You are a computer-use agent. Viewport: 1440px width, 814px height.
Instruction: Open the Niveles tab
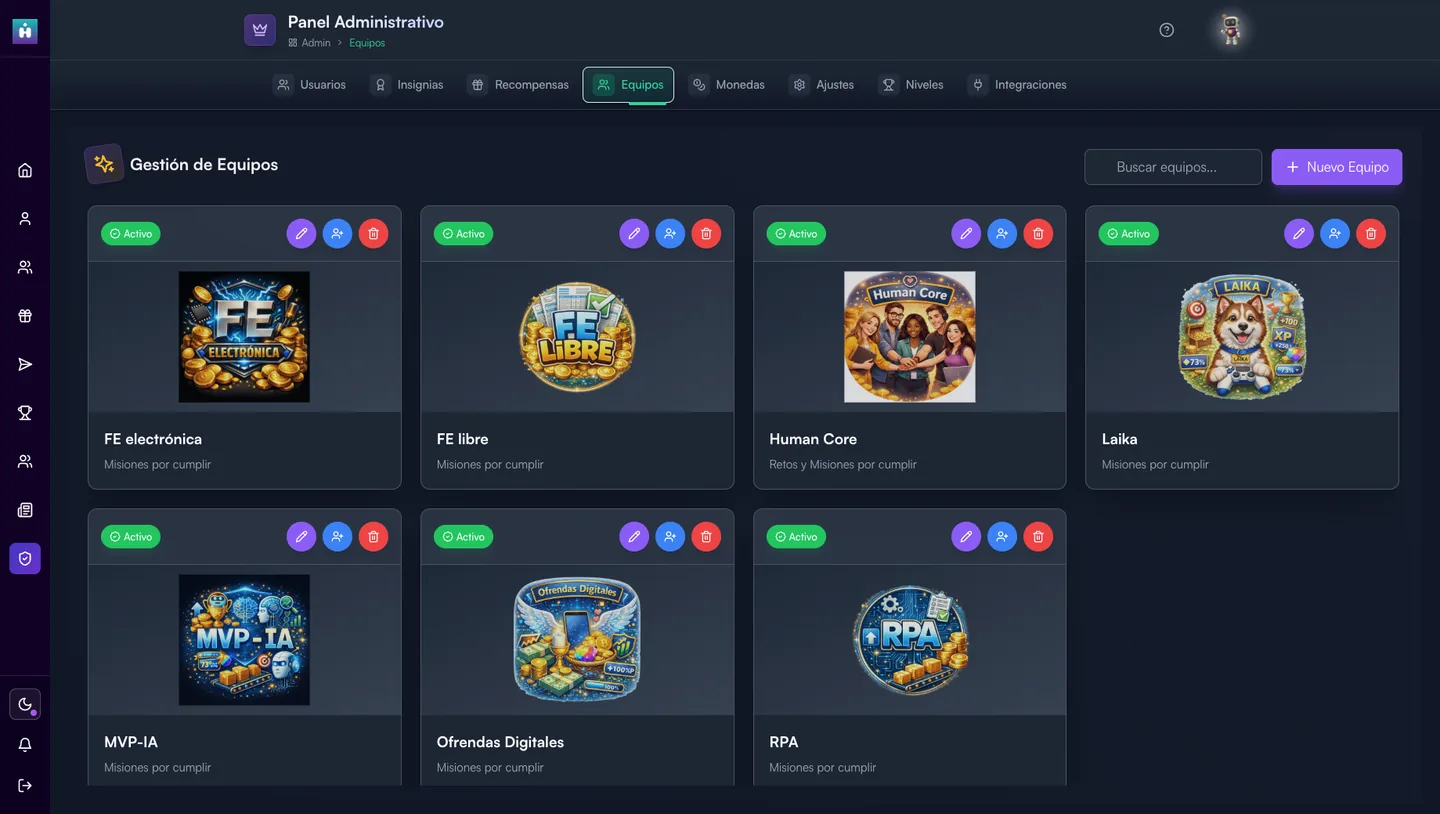tap(912, 85)
